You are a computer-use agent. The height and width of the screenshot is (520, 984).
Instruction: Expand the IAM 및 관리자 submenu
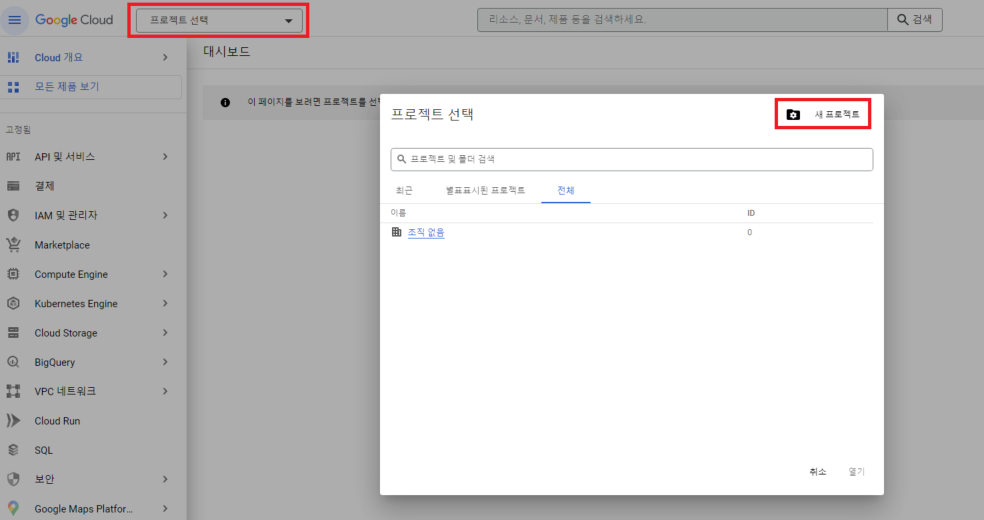(165, 215)
